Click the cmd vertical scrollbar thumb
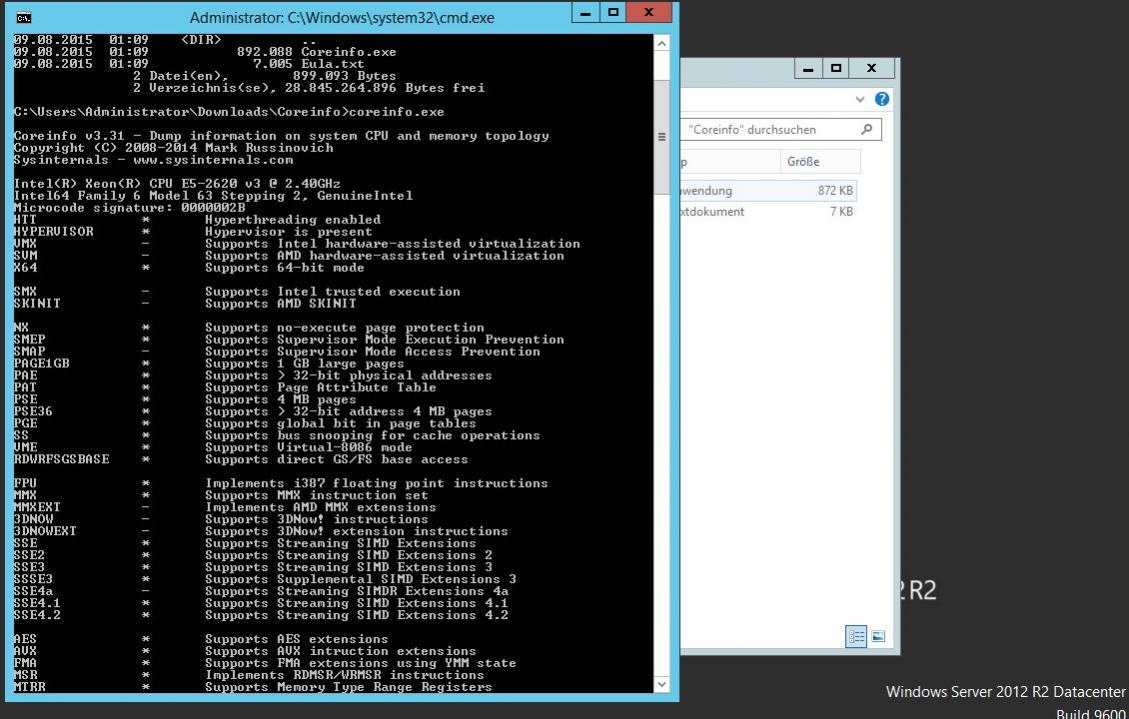 click(662, 137)
